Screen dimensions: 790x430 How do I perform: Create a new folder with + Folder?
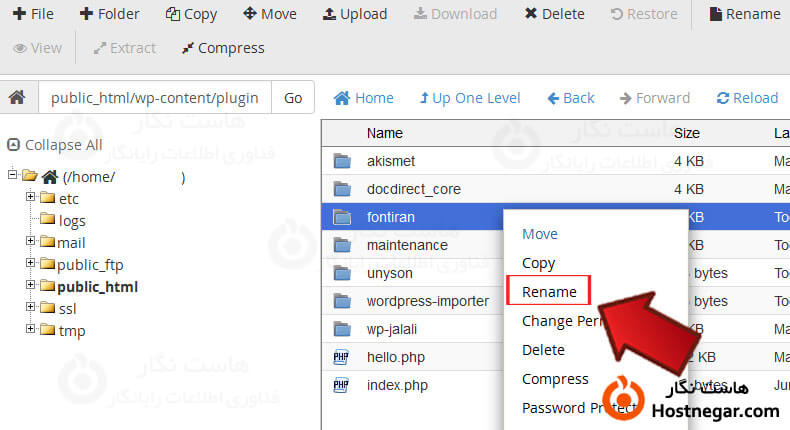tap(110, 14)
